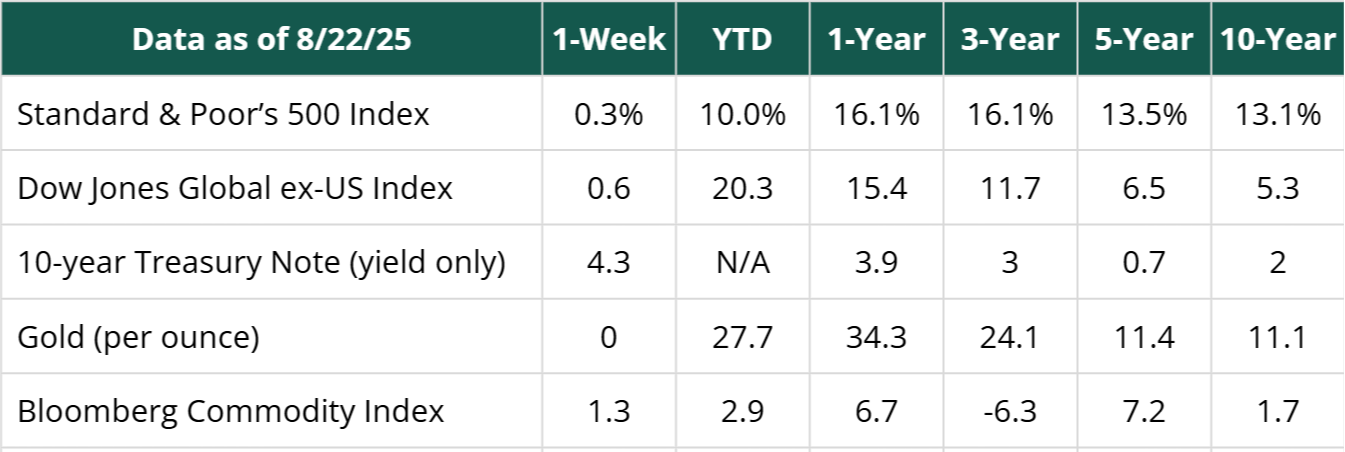Click the Dow Jones YTD value 20.3
Image resolution: width=1345 pixels, height=452 pixels.
(743, 188)
